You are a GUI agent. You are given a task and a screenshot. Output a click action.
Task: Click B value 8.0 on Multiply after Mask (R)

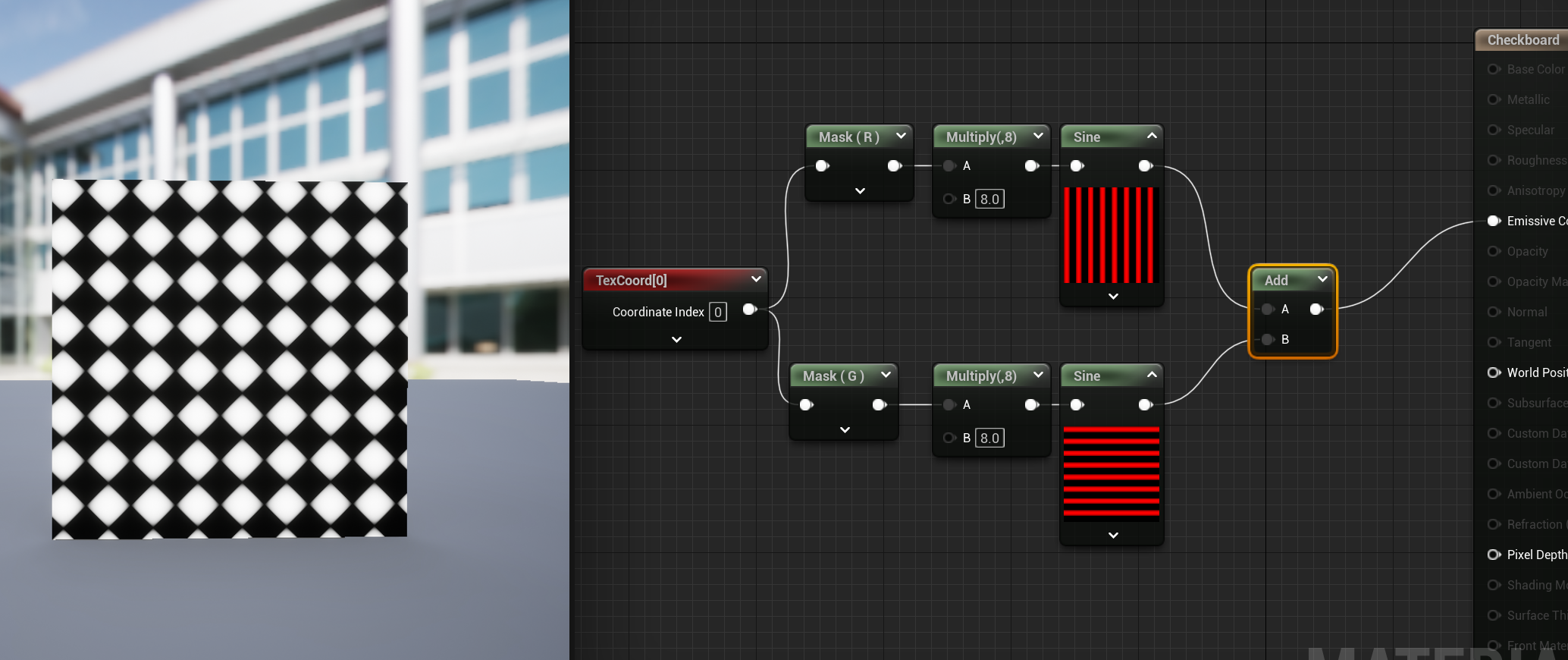[x=989, y=200]
